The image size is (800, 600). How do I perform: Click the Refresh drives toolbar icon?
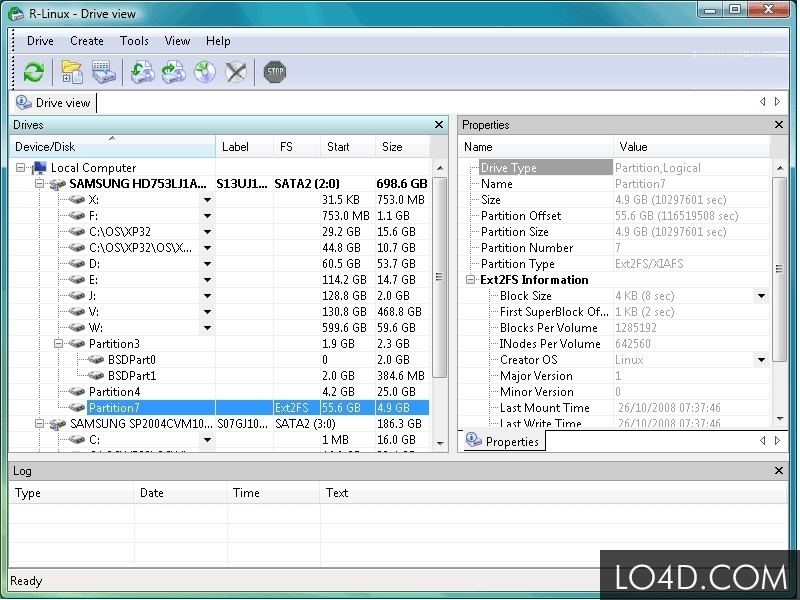tap(34, 72)
